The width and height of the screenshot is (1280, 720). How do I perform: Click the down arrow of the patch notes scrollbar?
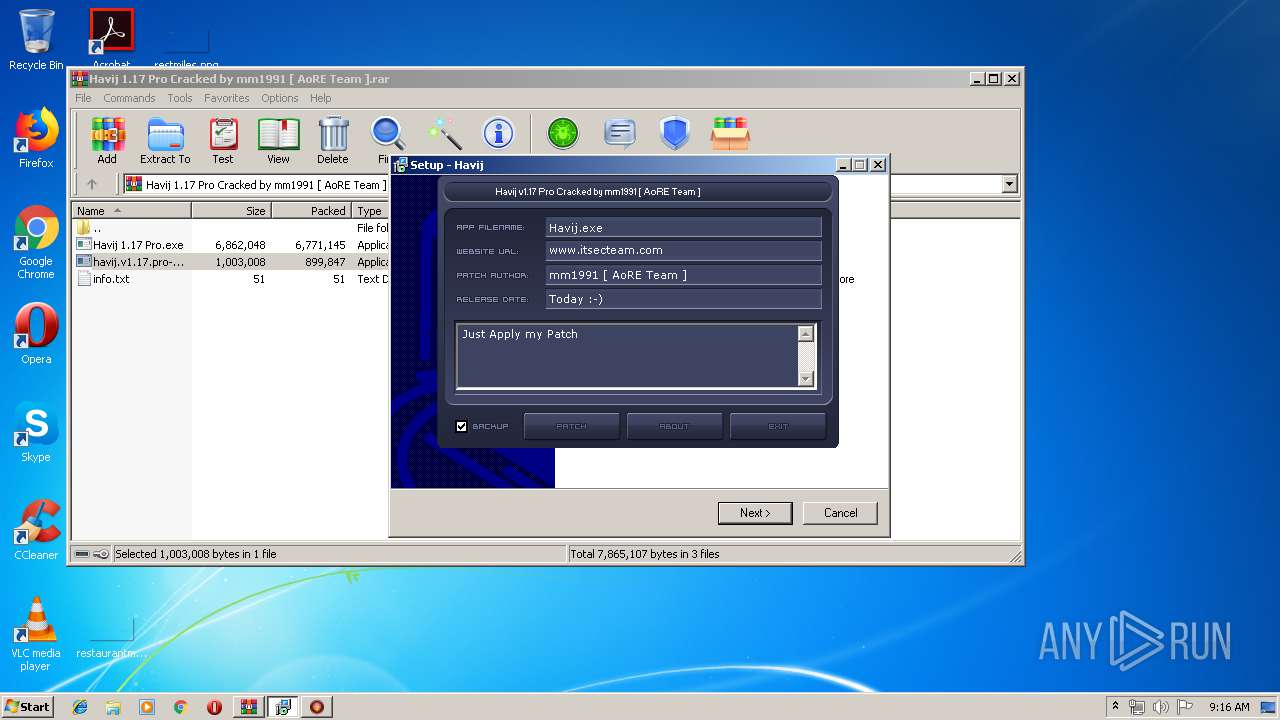click(x=805, y=378)
